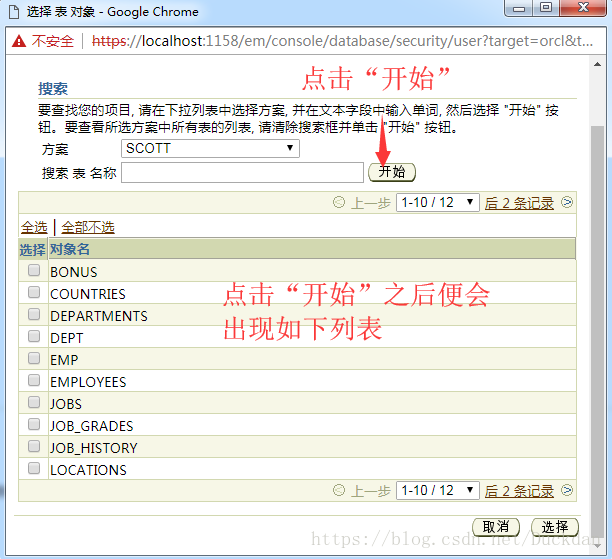Click the 不安全 security label
The width and height of the screenshot is (612, 559).
[53, 41]
